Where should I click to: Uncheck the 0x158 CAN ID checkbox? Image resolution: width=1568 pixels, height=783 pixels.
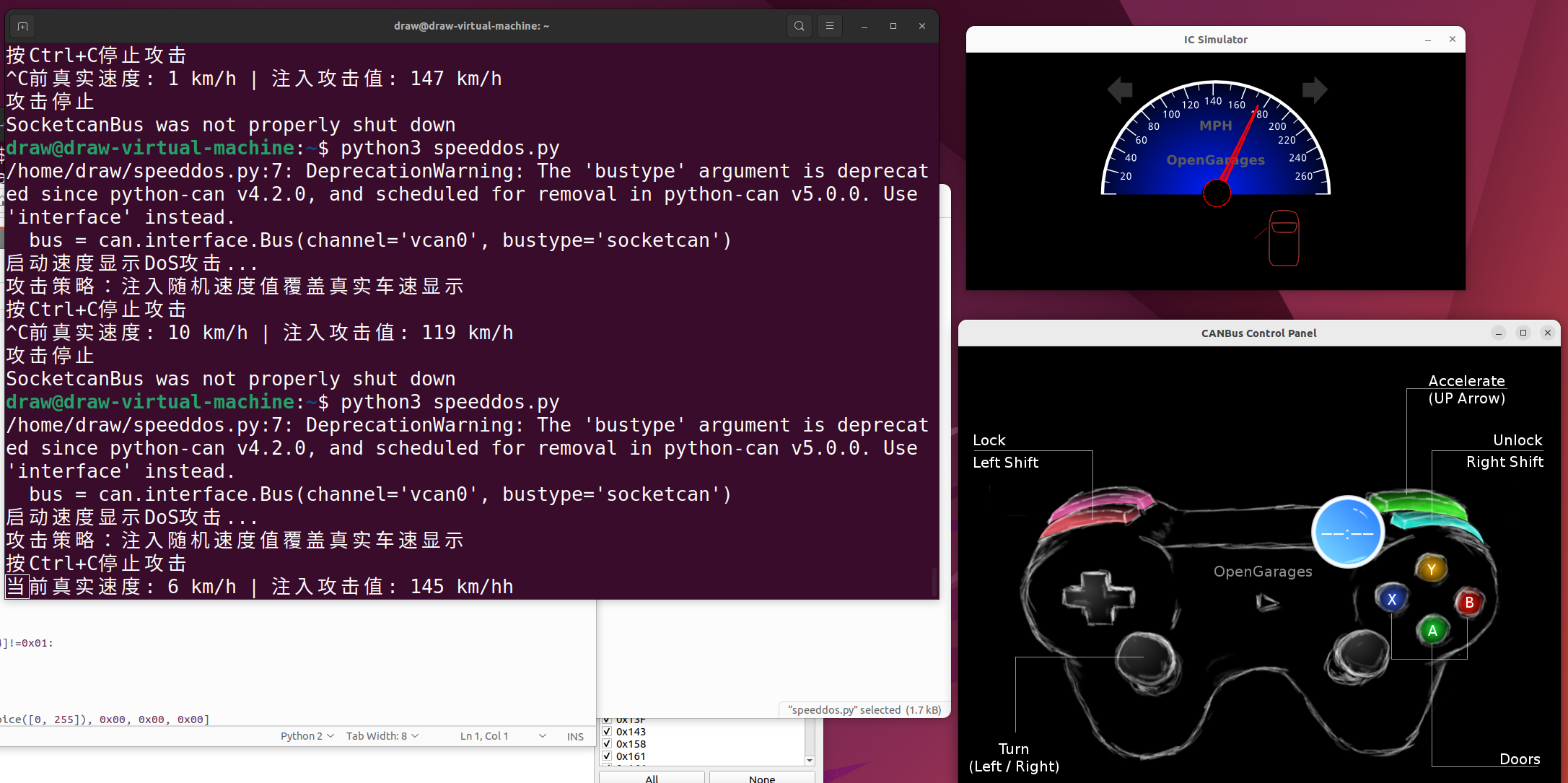coord(607,744)
